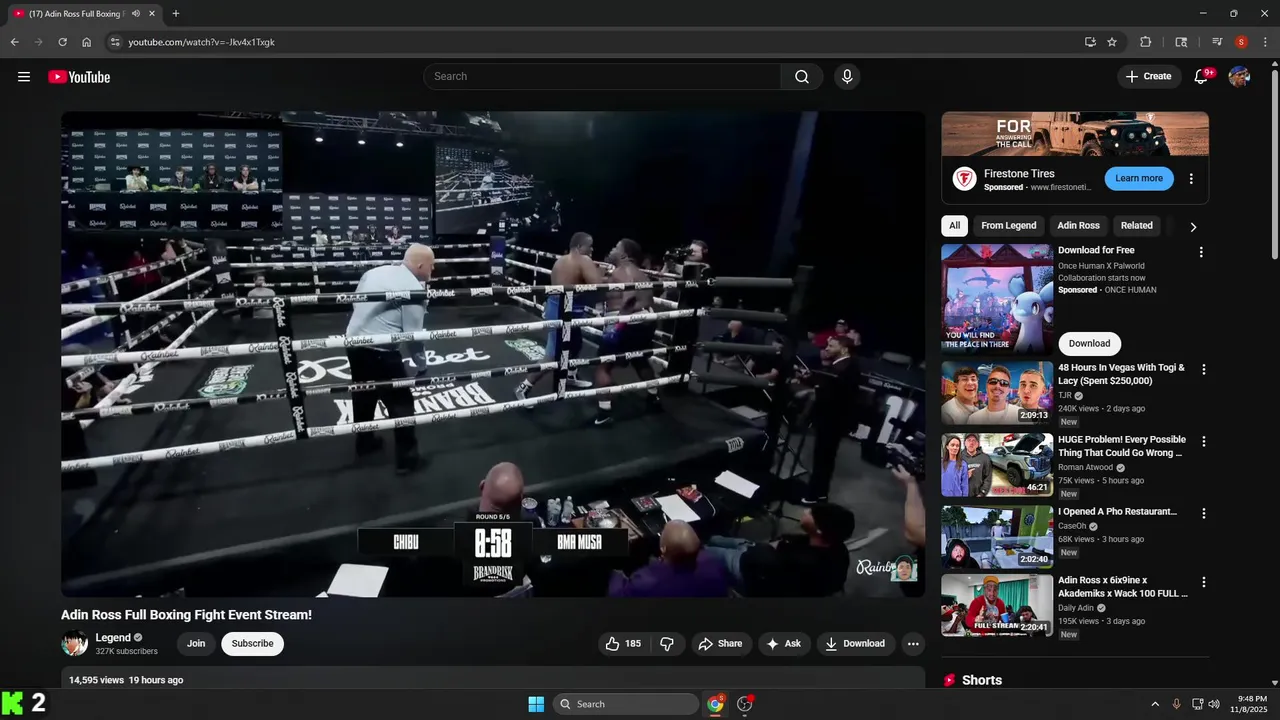This screenshot has width=1280, height=720.
Task: Subscribe to Legend channel
Action: tap(252, 644)
